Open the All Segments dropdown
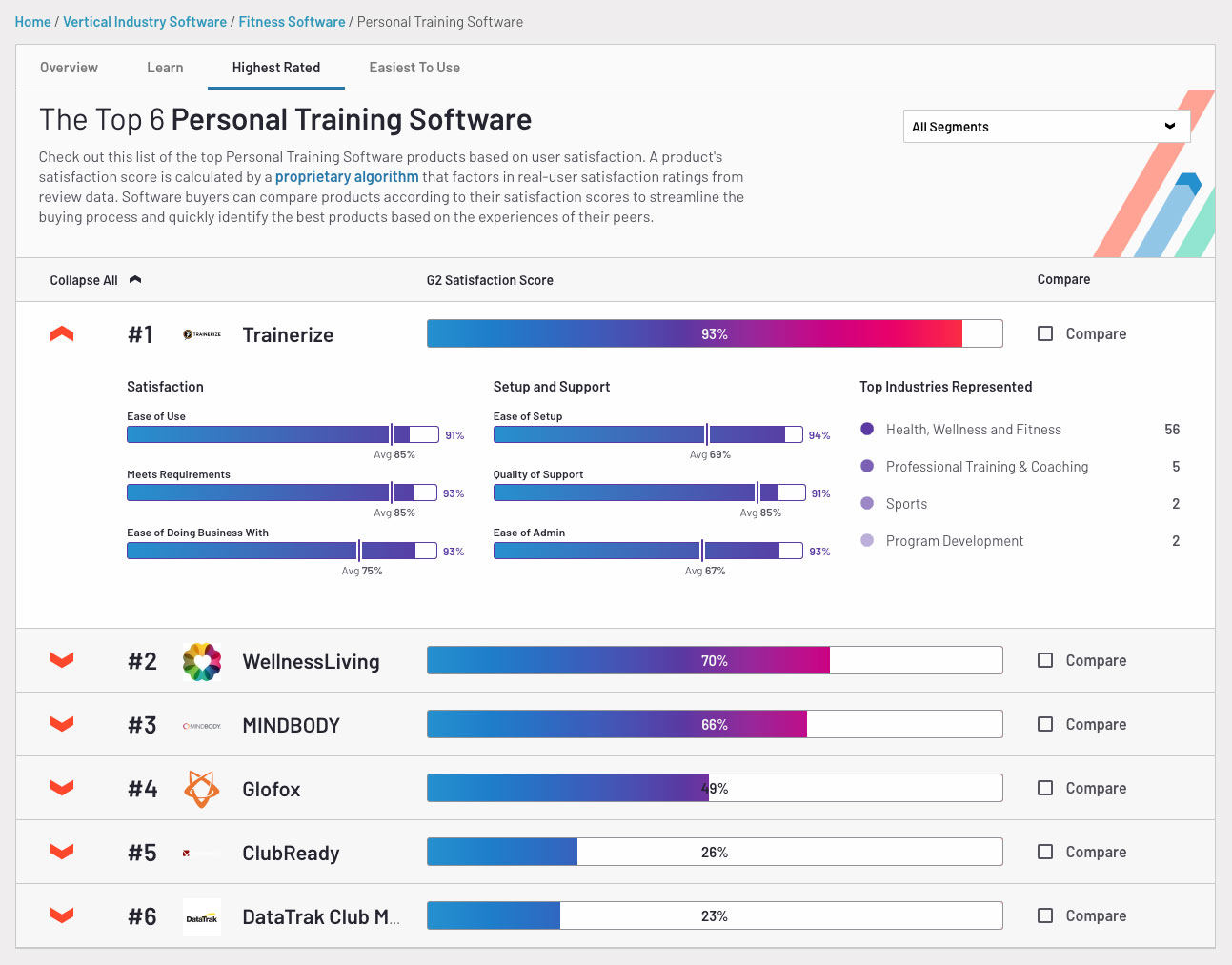 1045,127
